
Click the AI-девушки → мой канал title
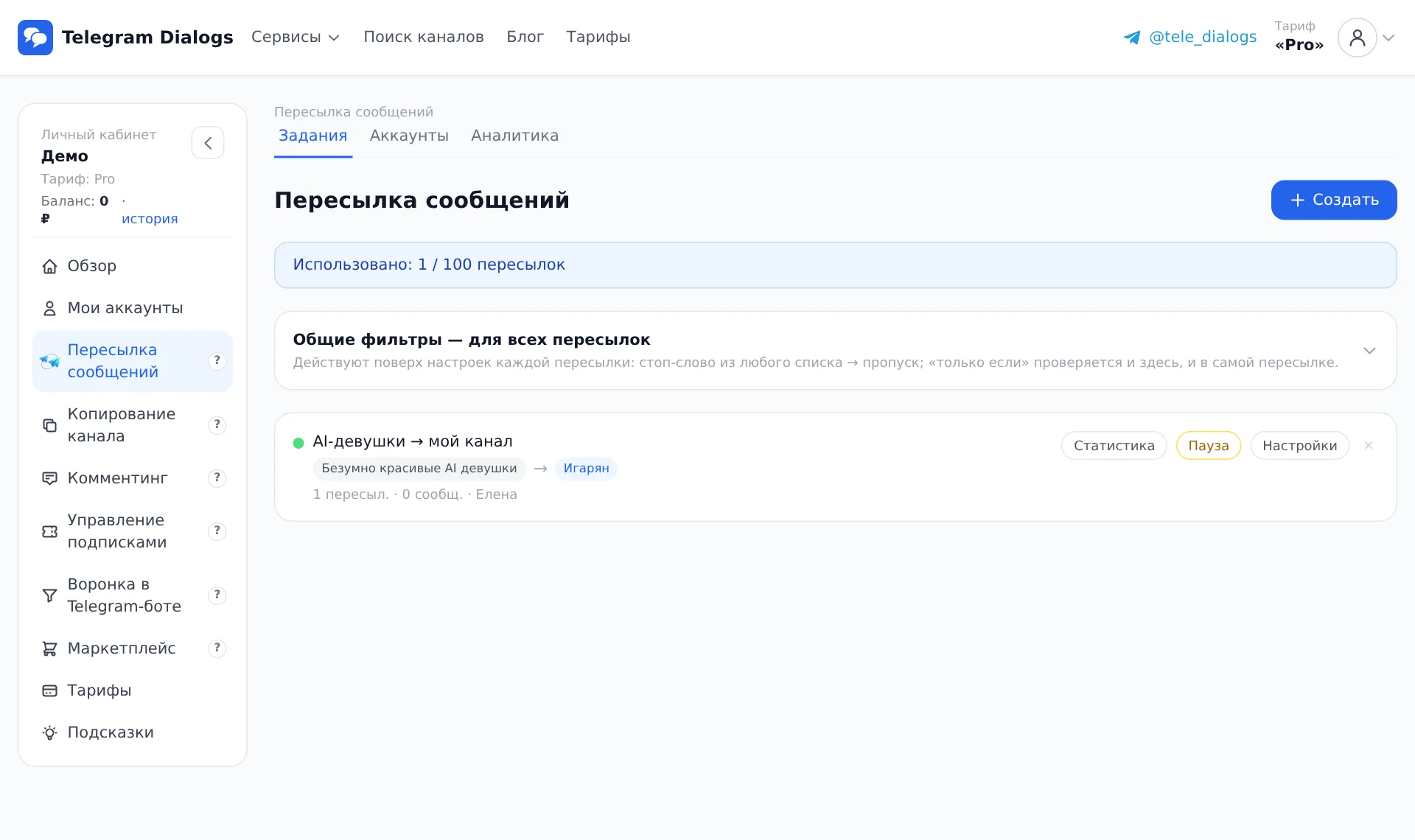coord(413,441)
